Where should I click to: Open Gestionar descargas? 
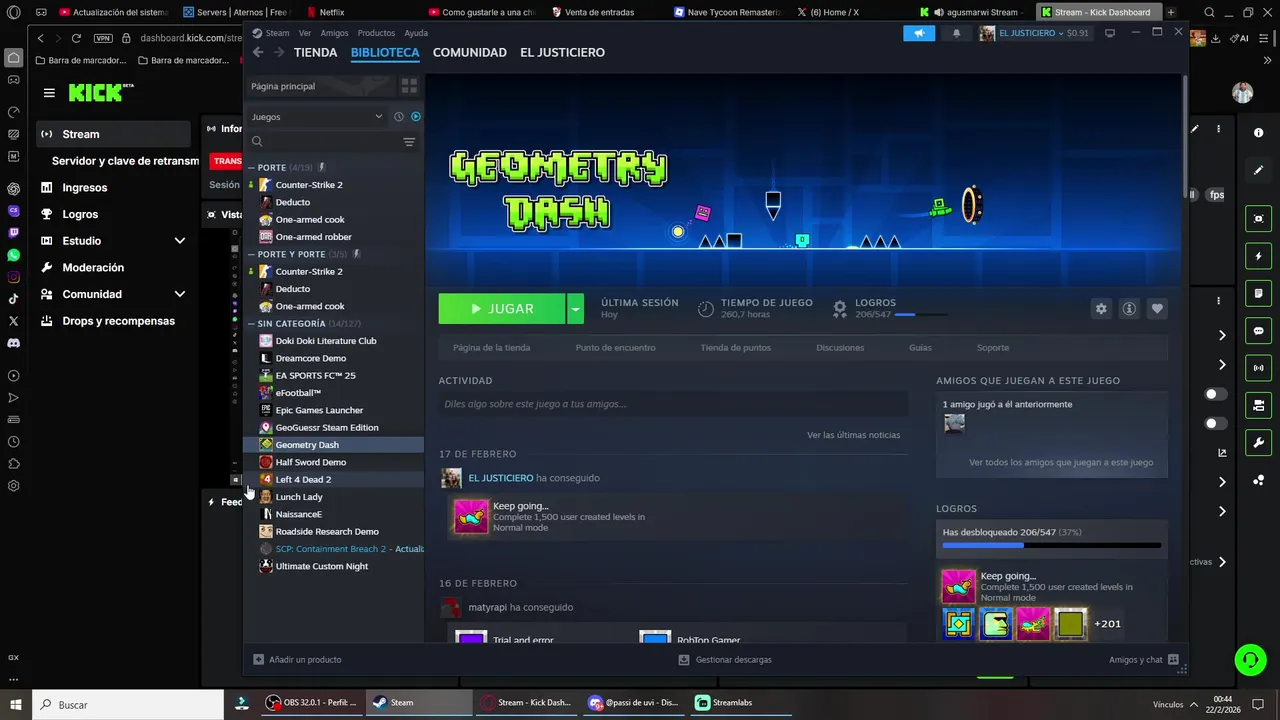pyautogui.click(x=725, y=659)
